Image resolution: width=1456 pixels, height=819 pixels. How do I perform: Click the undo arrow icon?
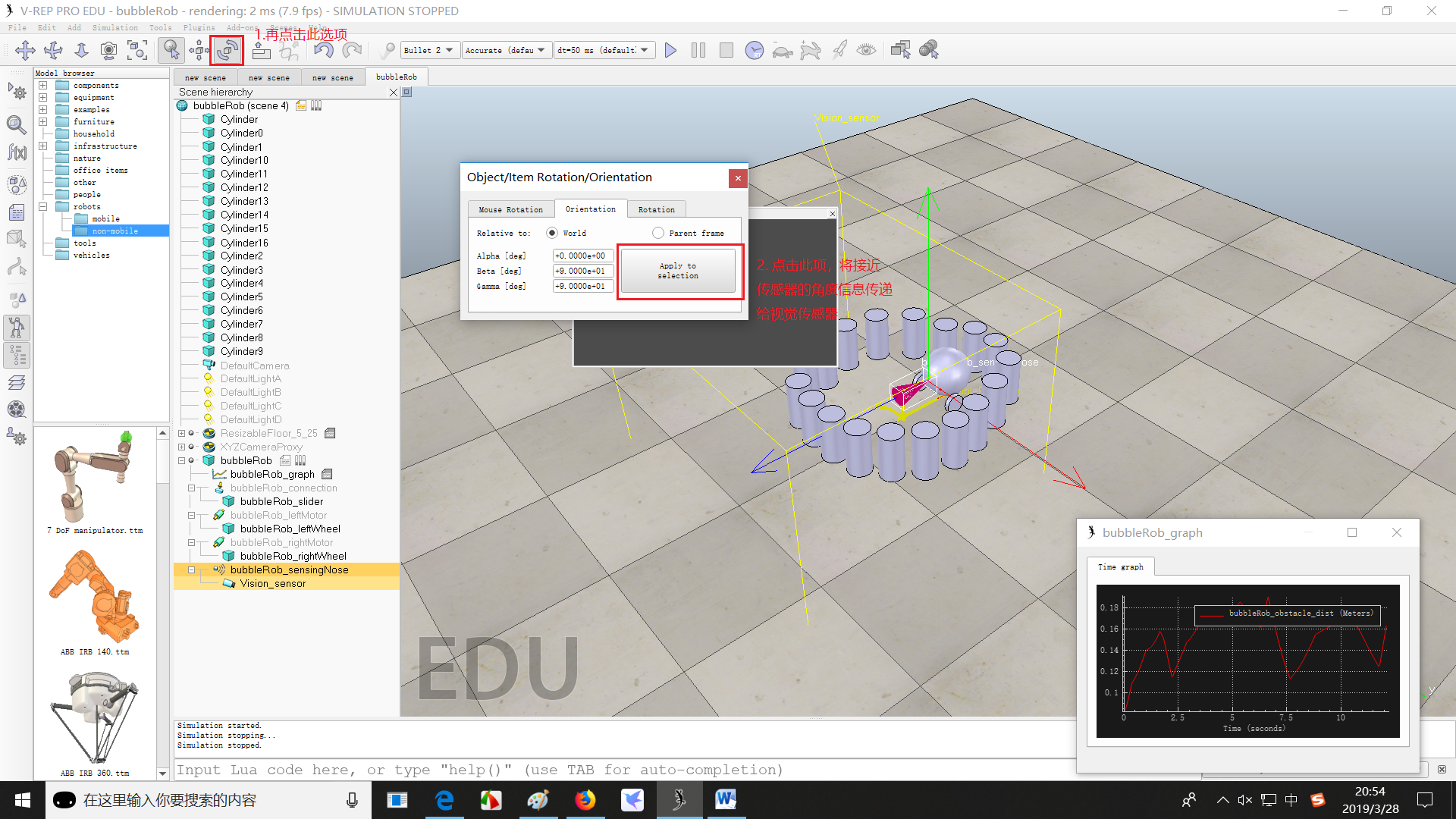(324, 51)
